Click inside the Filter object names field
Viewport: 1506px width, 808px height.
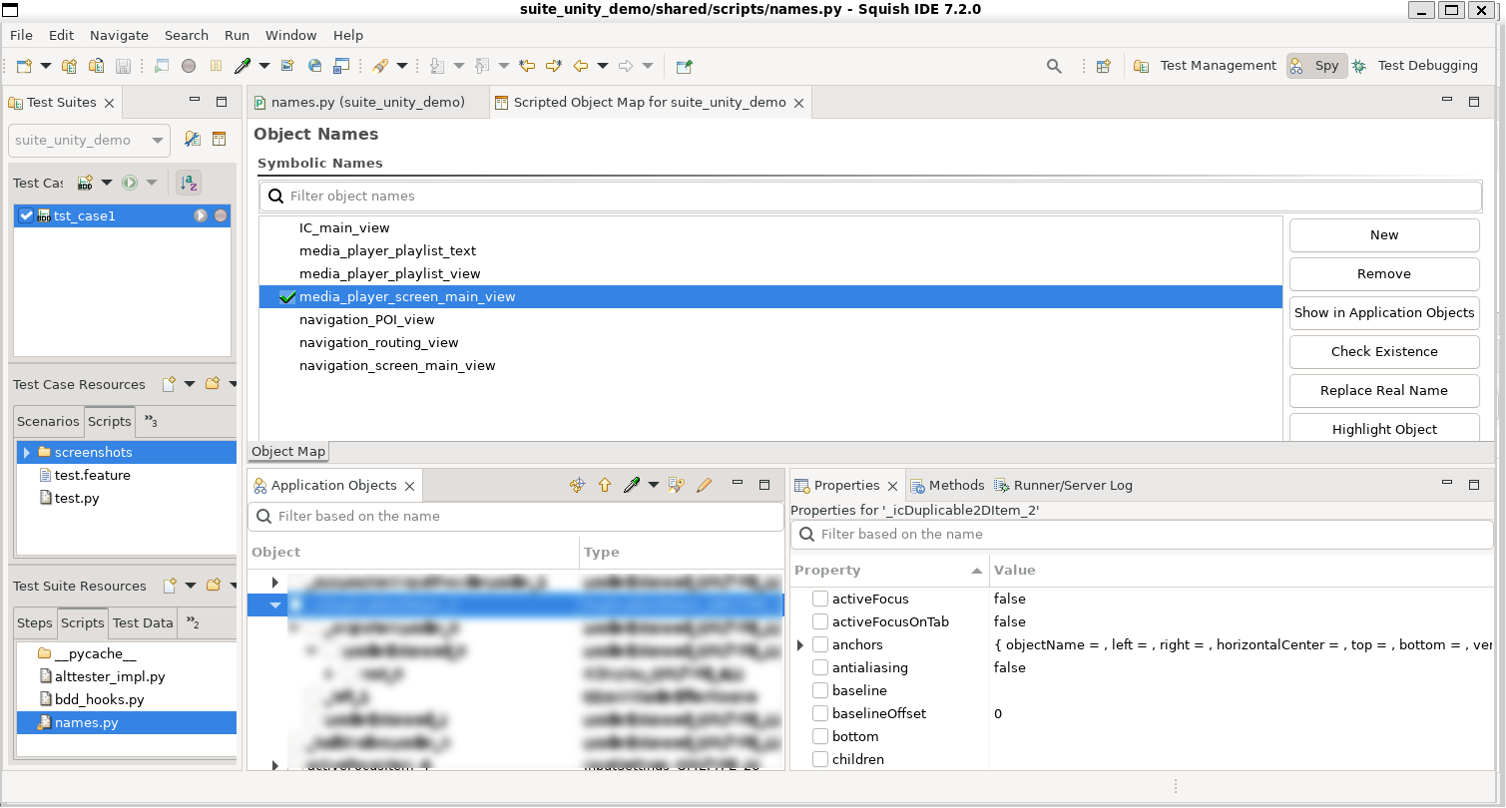(600, 196)
